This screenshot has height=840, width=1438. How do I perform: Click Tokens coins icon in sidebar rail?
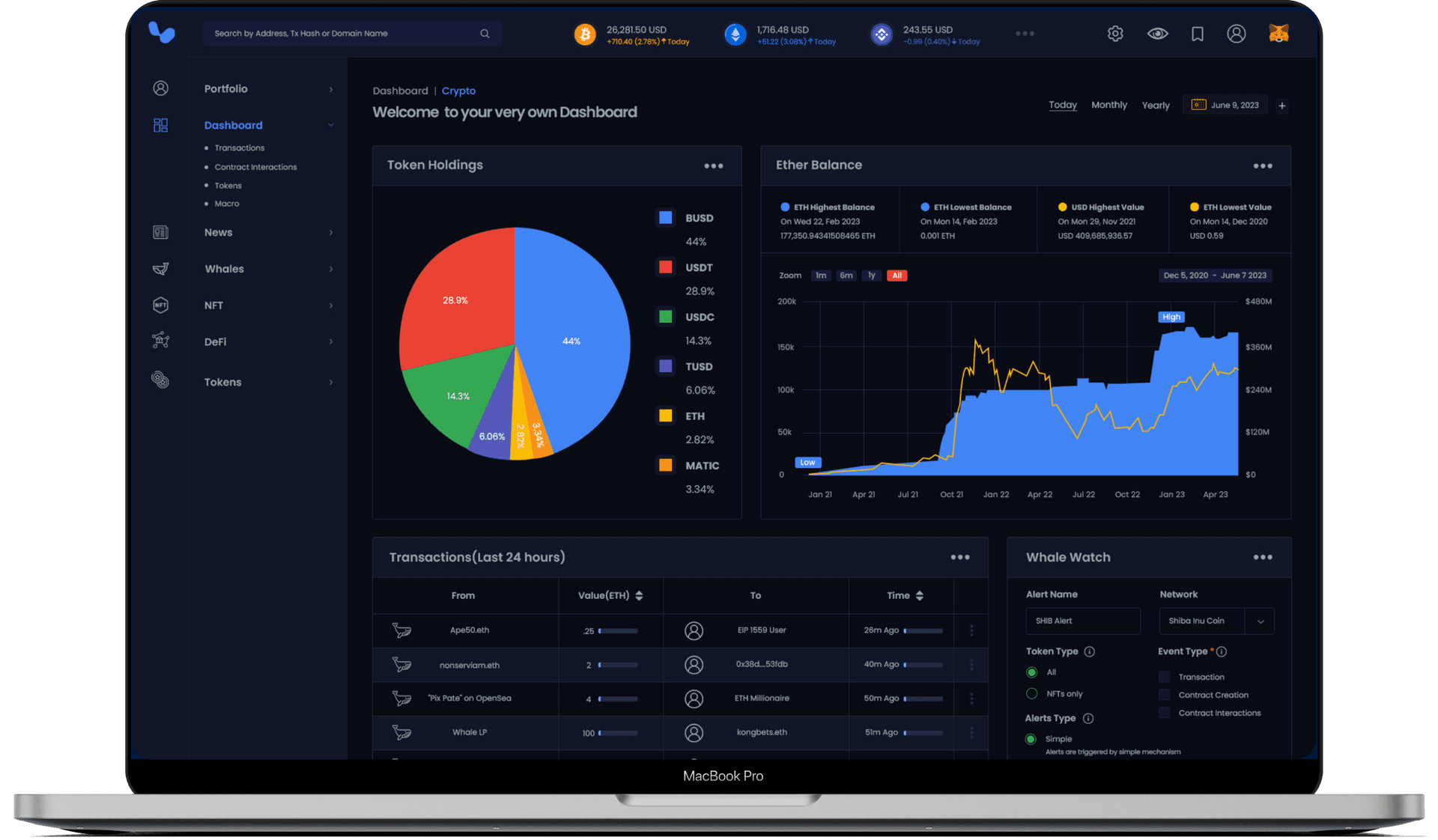tap(160, 380)
